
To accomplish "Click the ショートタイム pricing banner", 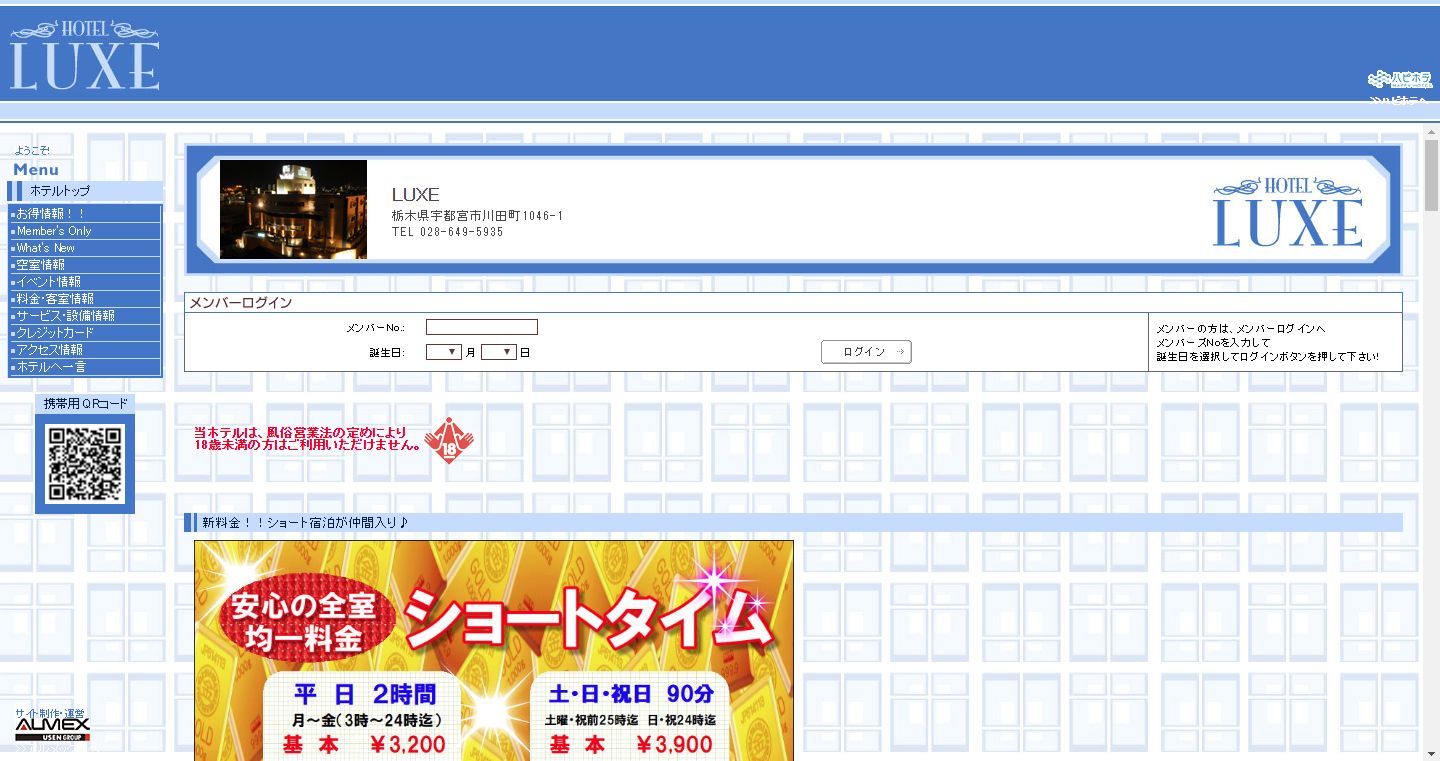I will coord(493,650).
